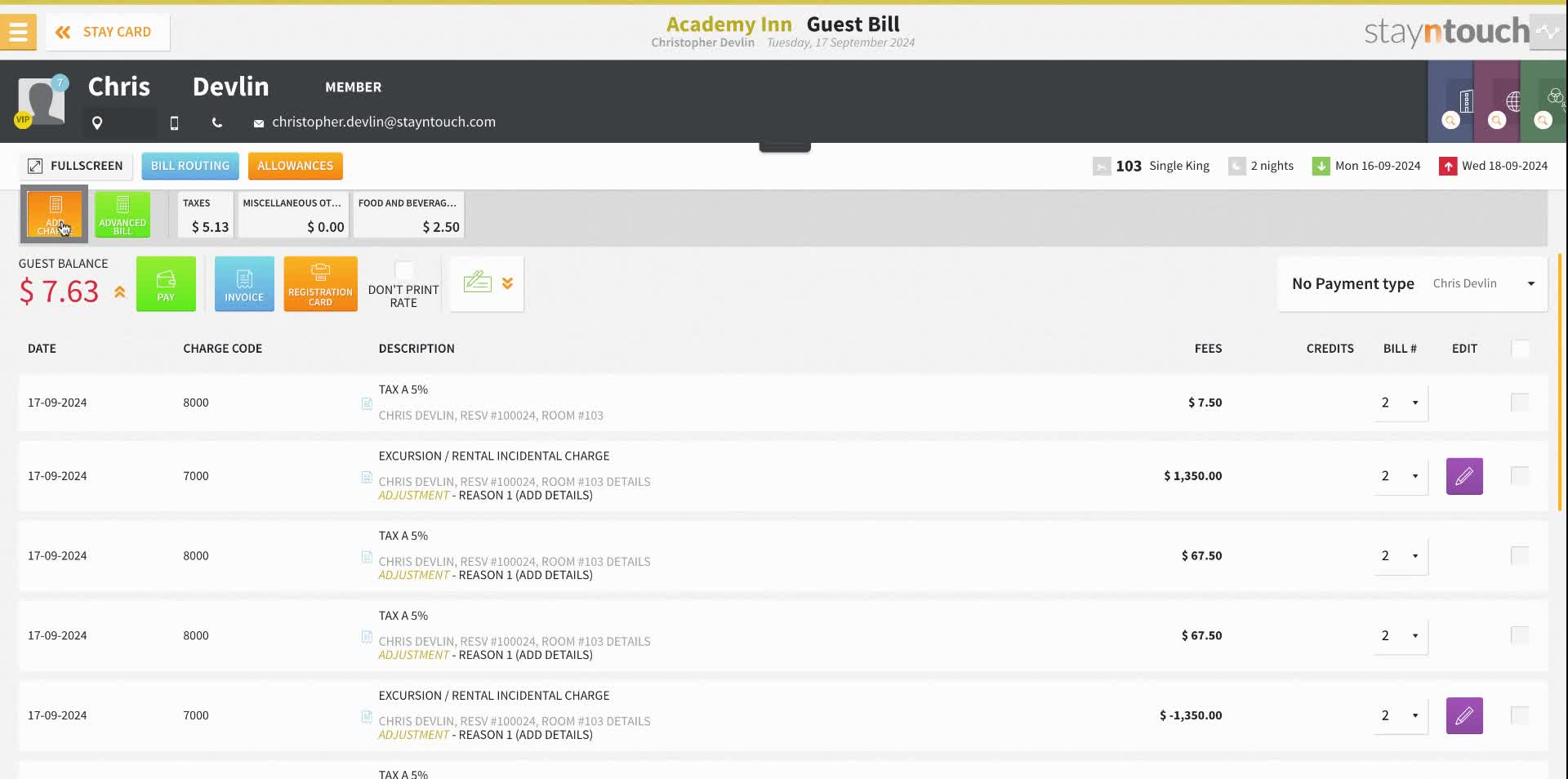Open guest avatar photo of Chris Devlin
This screenshot has width=1568, height=779.
tap(41, 101)
